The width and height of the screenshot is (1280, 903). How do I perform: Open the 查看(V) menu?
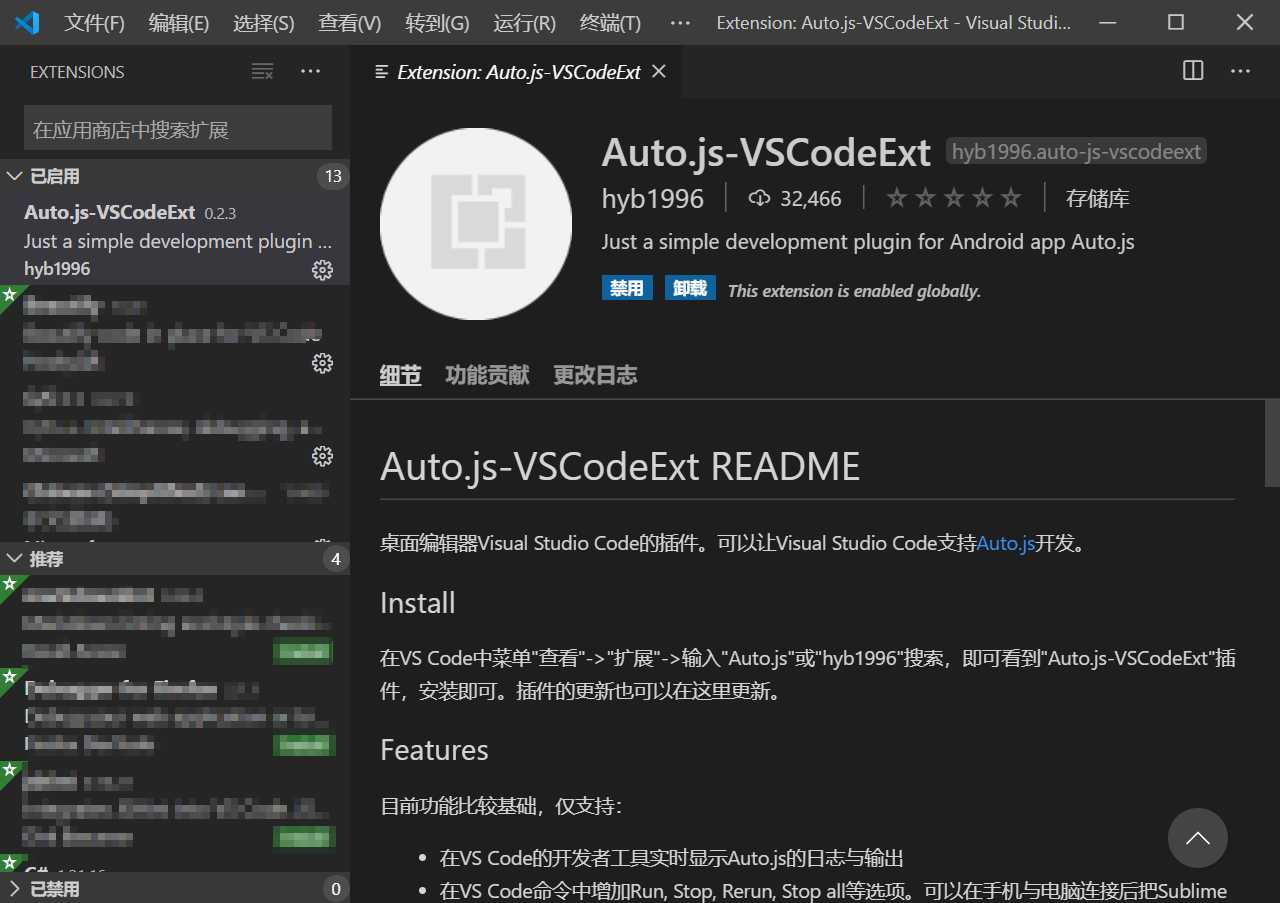pos(350,22)
